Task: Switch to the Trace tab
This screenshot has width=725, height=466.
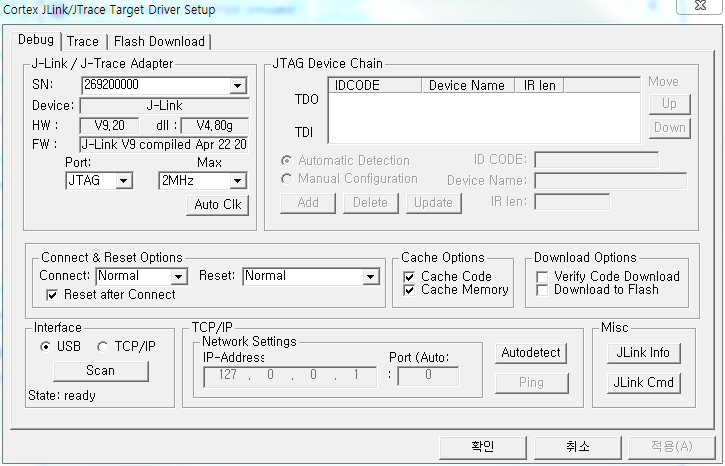Action: [x=83, y=42]
